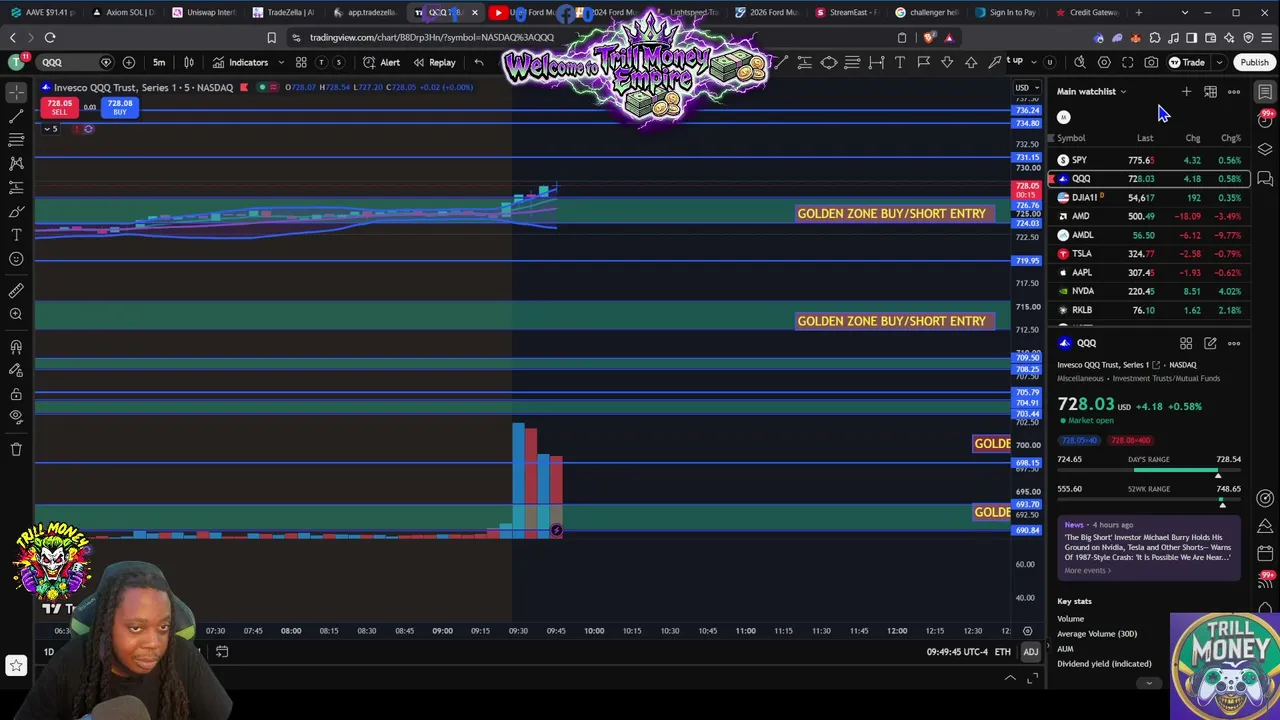Undo the last chart action
The width and height of the screenshot is (1280, 720).
tap(479, 62)
